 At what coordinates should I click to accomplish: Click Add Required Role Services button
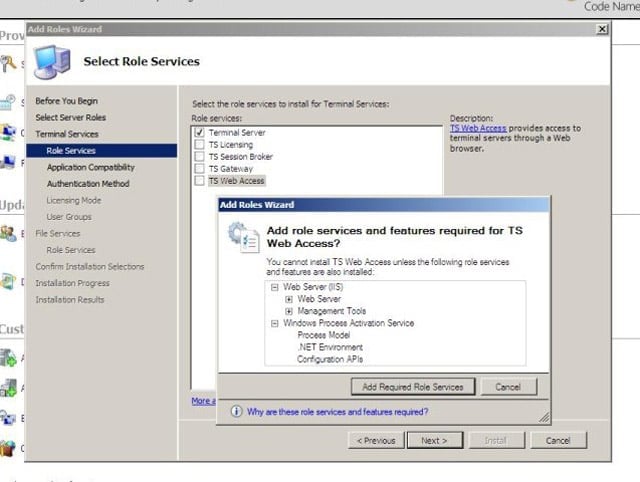(x=413, y=386)
